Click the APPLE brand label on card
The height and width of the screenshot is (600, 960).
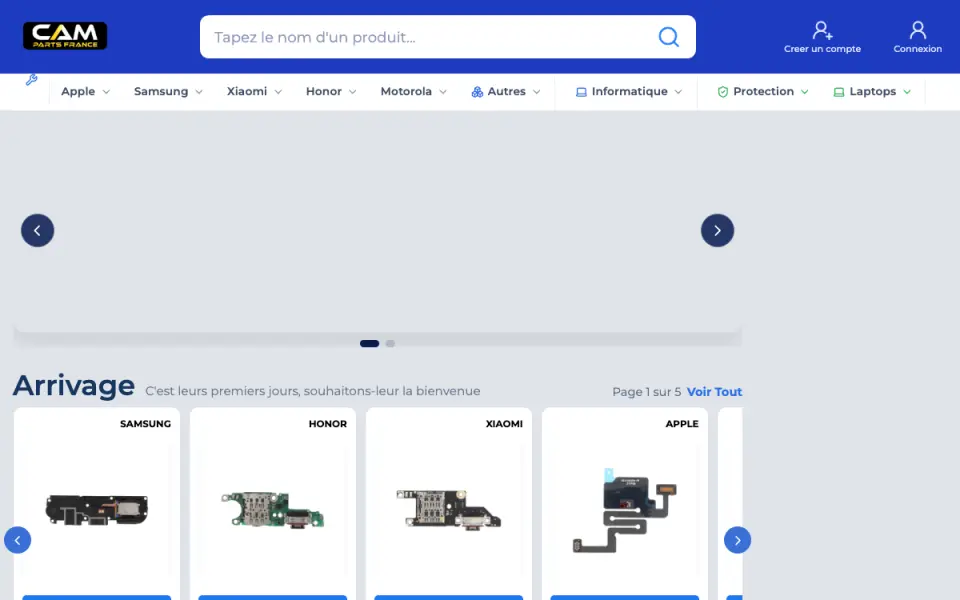pos(682,424)
